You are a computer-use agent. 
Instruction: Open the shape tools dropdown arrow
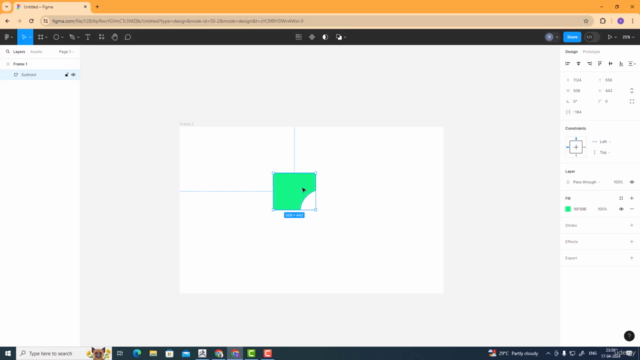click(62, 37)
